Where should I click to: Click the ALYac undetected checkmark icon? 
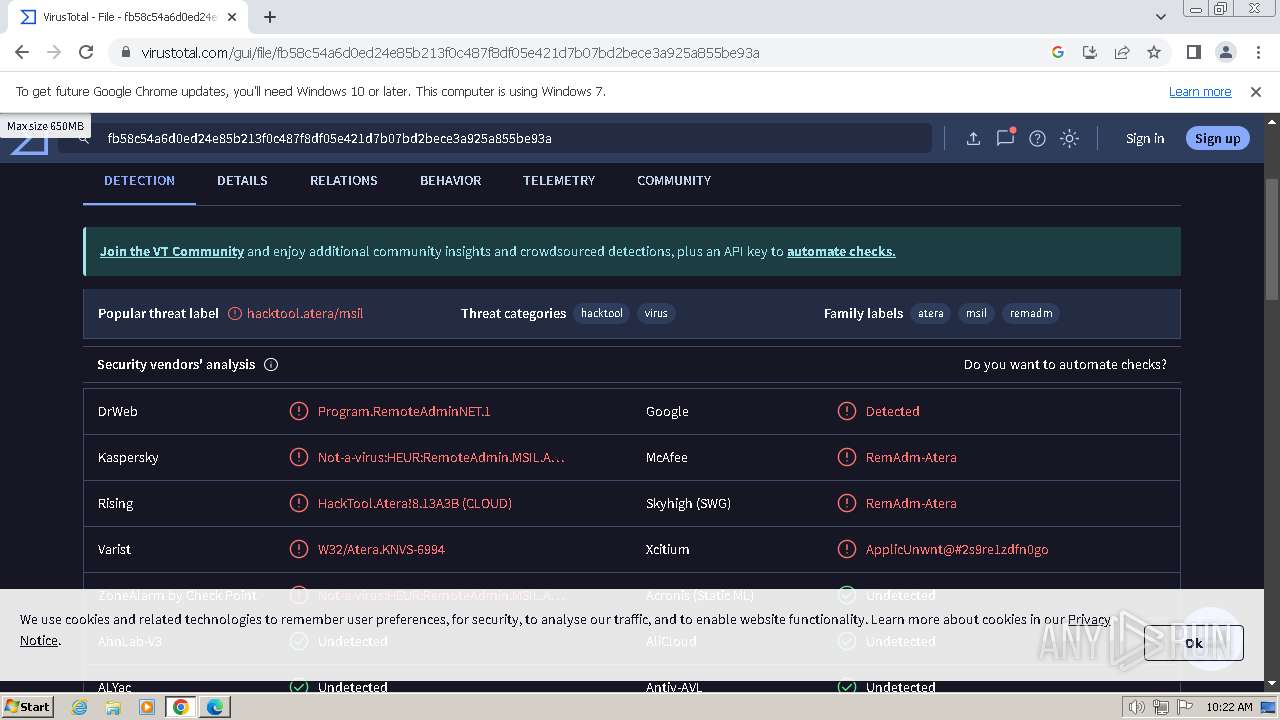(299, 687)
